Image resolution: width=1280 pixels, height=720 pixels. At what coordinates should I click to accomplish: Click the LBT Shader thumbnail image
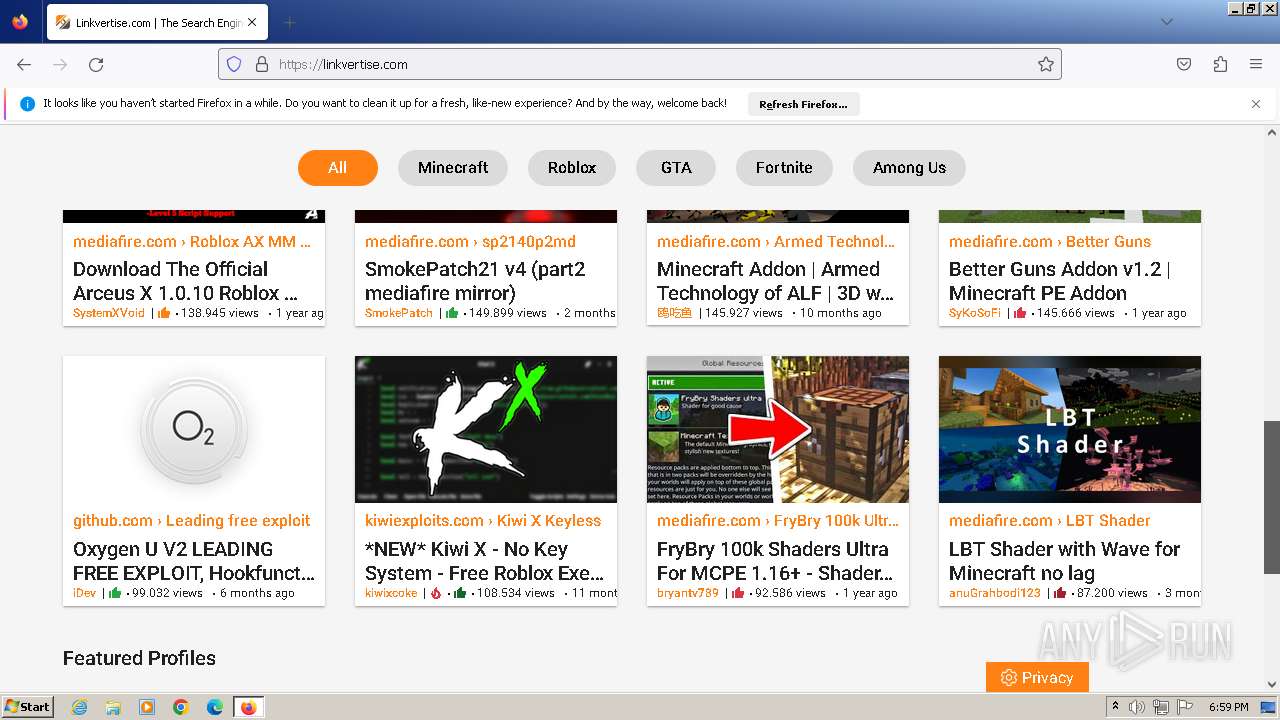pyautogui.click(x=1070, y=429)
